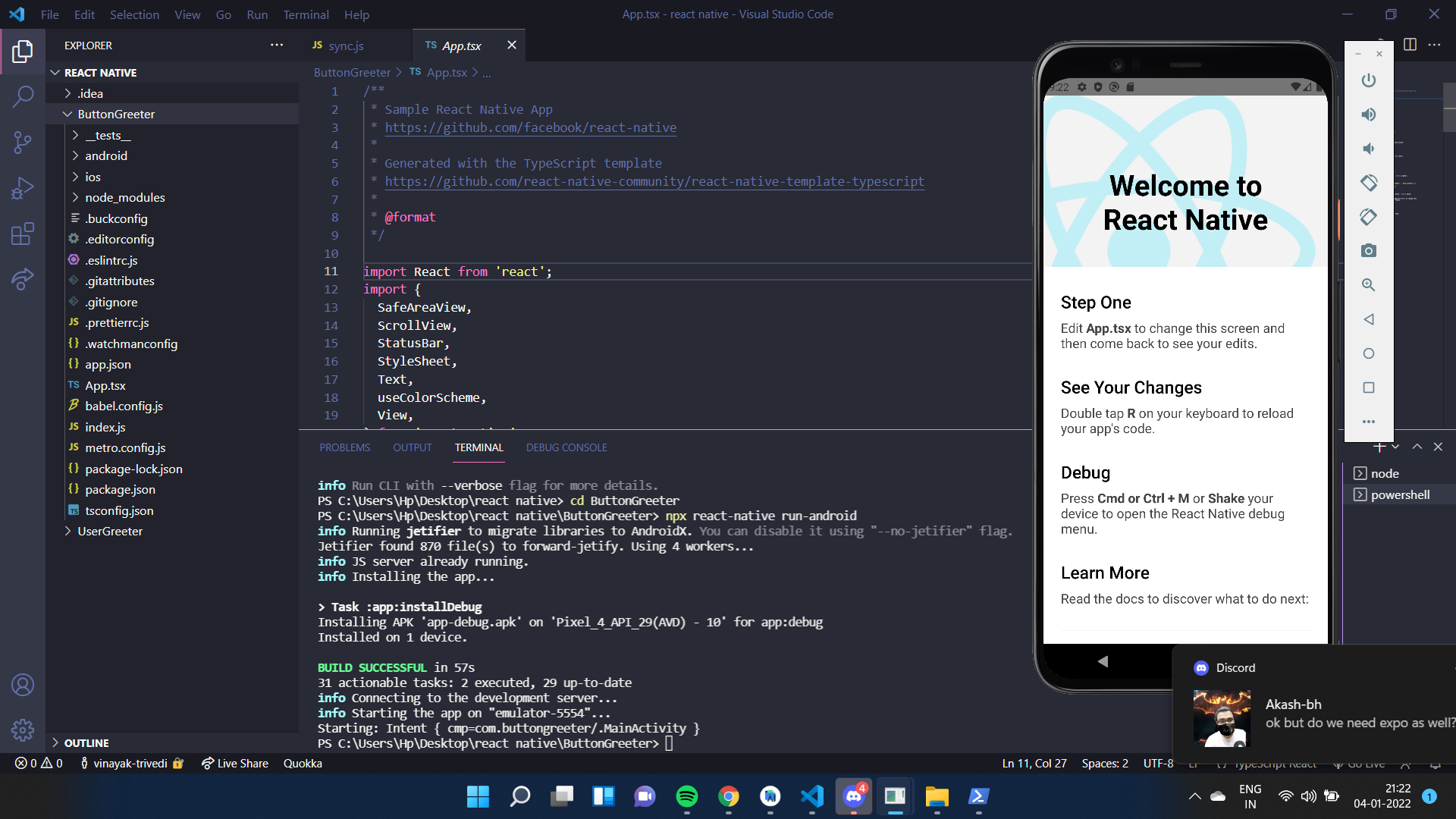The height and width of the screenshot is (819, 1456).
Task: Open the Search view in activity bar
Action: pos(23,97)
